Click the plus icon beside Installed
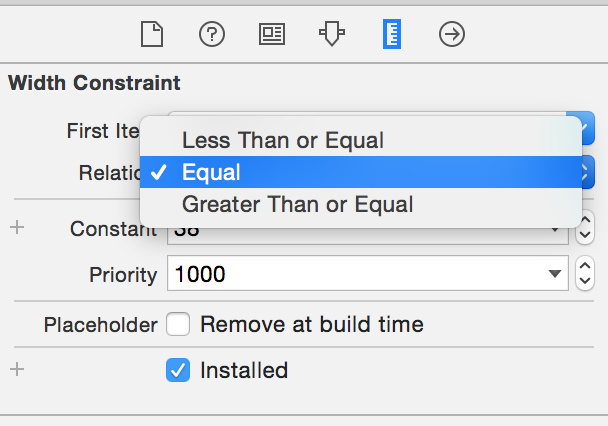 click(x=17, y=369)
